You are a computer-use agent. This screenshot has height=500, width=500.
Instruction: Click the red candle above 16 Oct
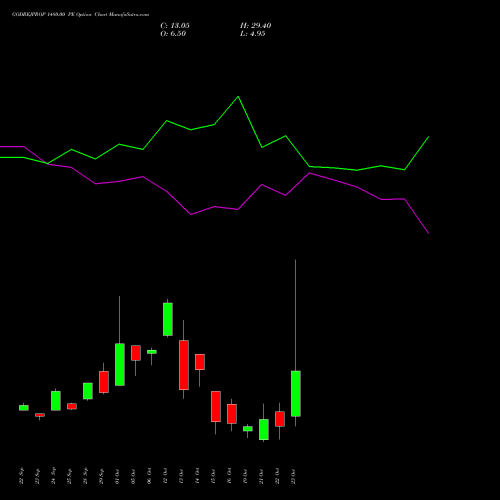pyautogui.click(x=232, y=414)
